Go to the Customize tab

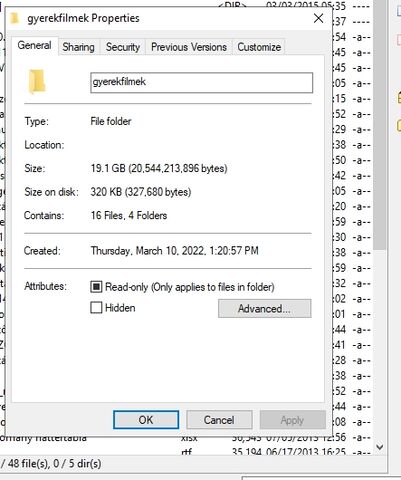coord(259,47)
